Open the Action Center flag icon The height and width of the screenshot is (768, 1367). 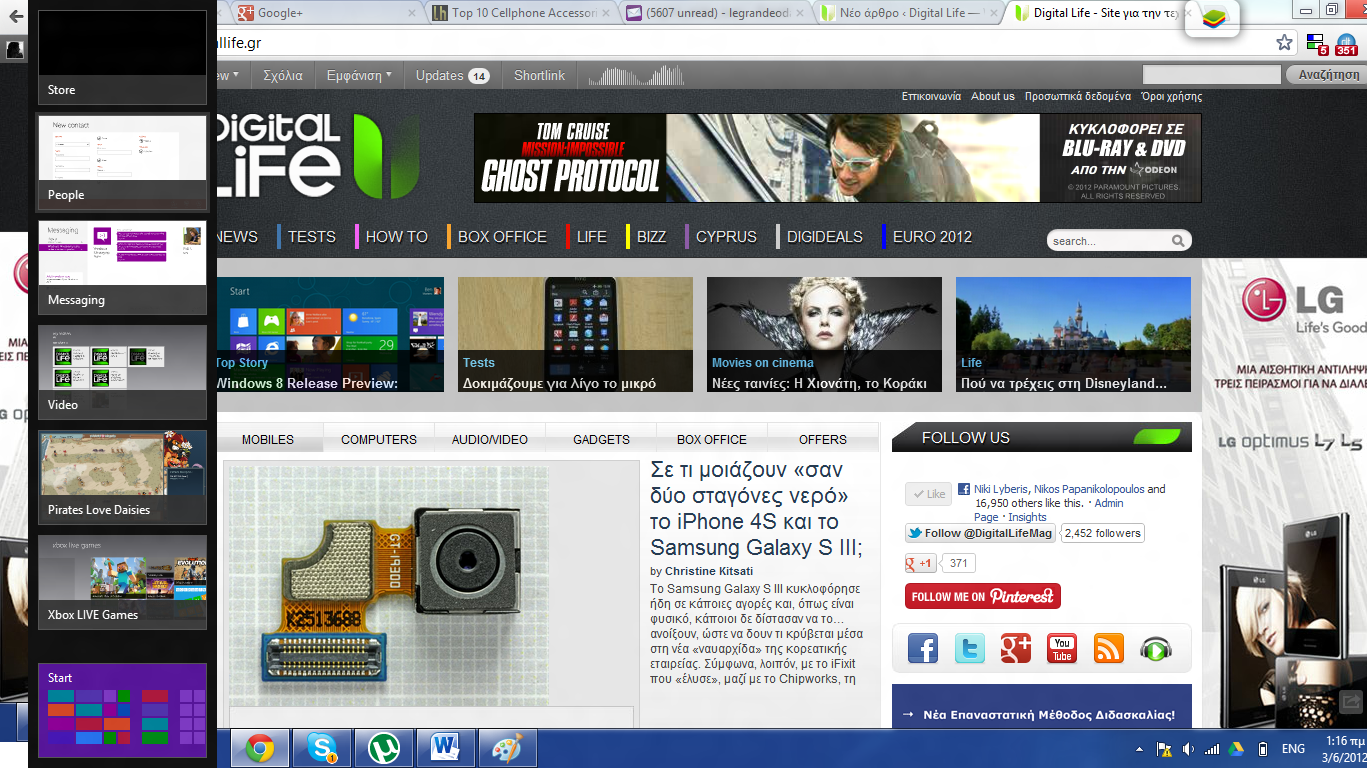click(1164, 749)
